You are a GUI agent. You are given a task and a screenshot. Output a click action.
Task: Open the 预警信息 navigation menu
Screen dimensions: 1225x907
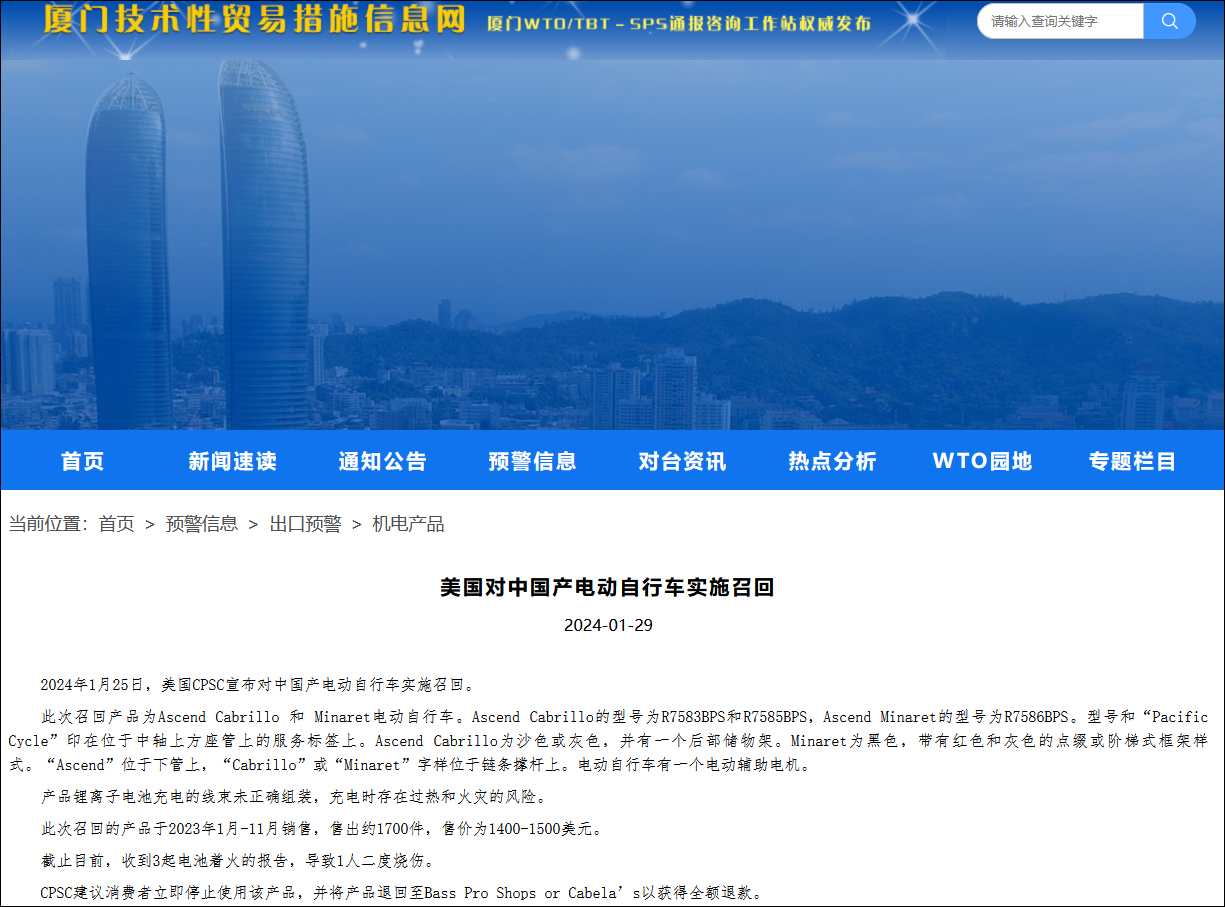point(532,461)
